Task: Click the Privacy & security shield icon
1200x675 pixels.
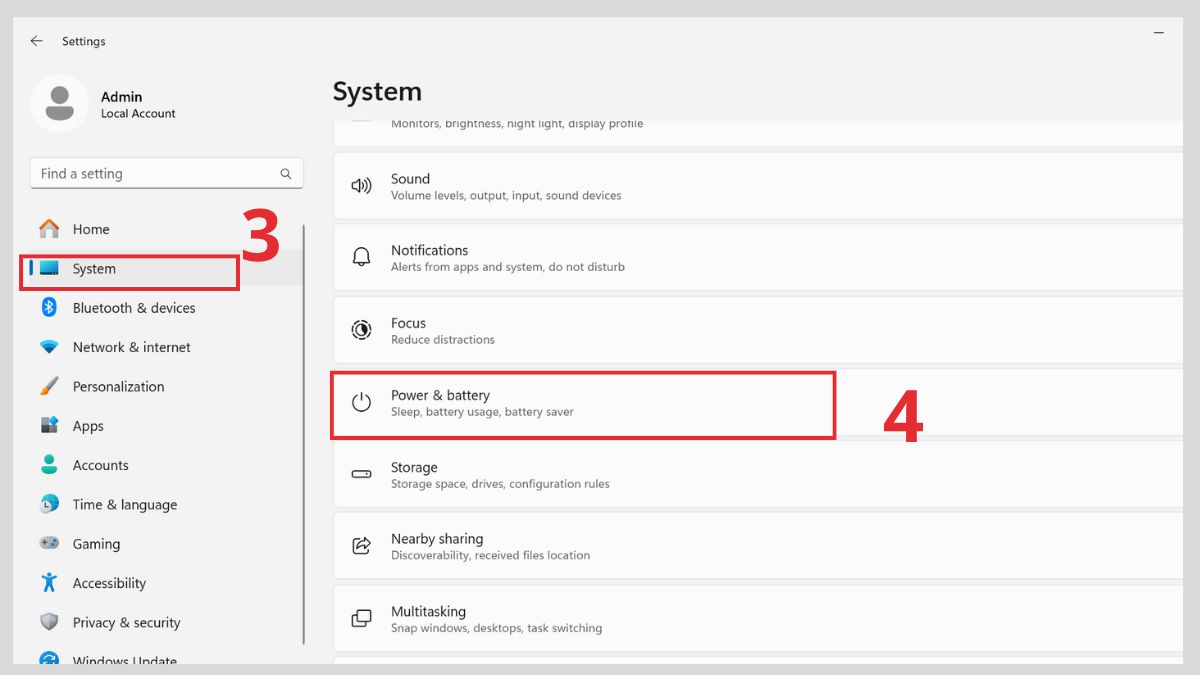Action: (49, 622)
